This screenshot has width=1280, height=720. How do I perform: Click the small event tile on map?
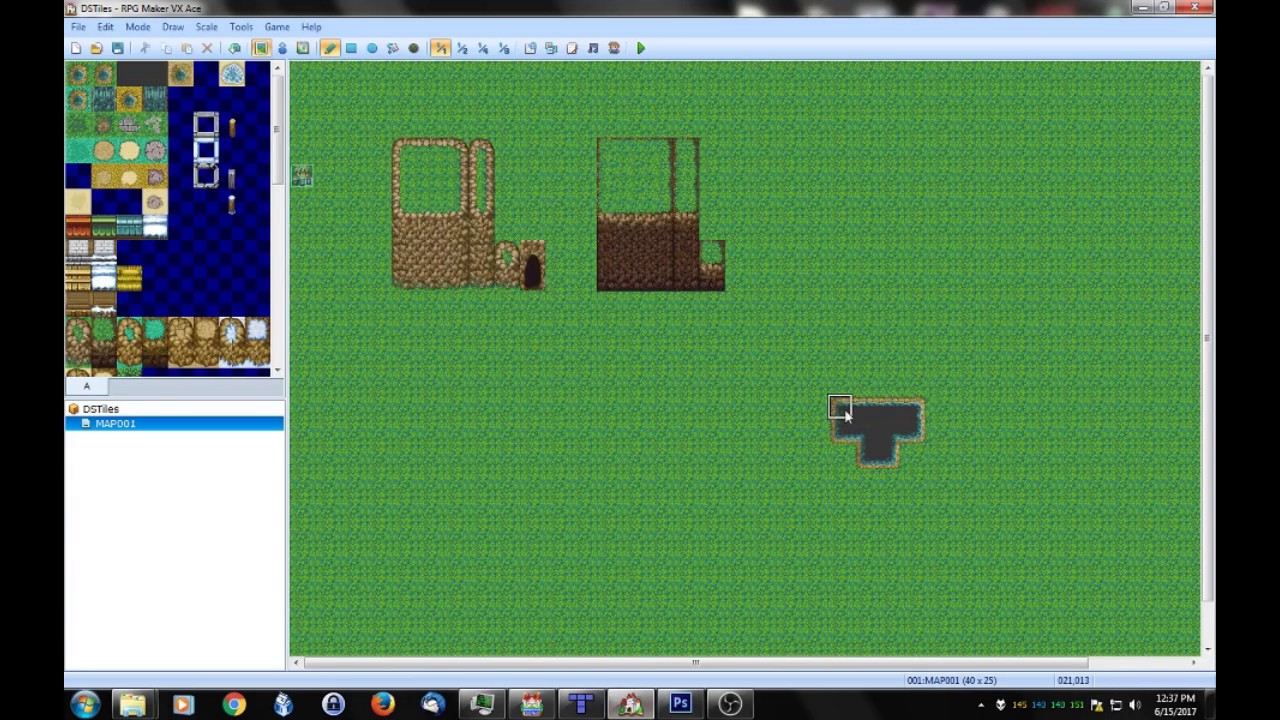pos(302,176)
